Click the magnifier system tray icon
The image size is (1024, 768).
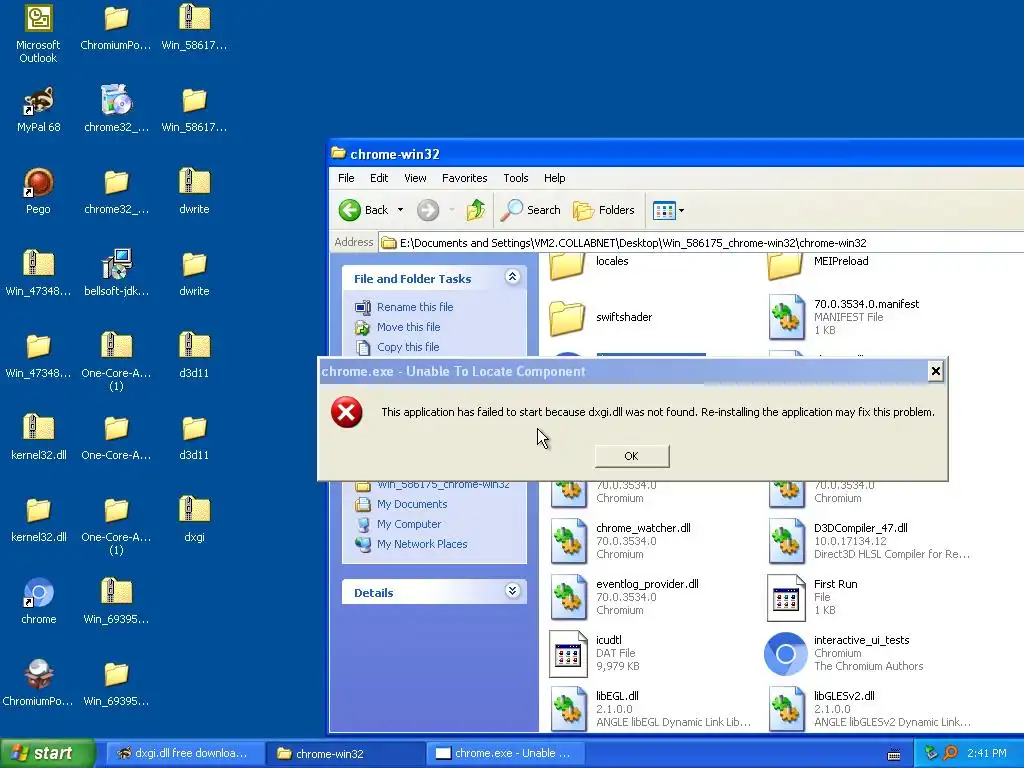tap(950, 753)
